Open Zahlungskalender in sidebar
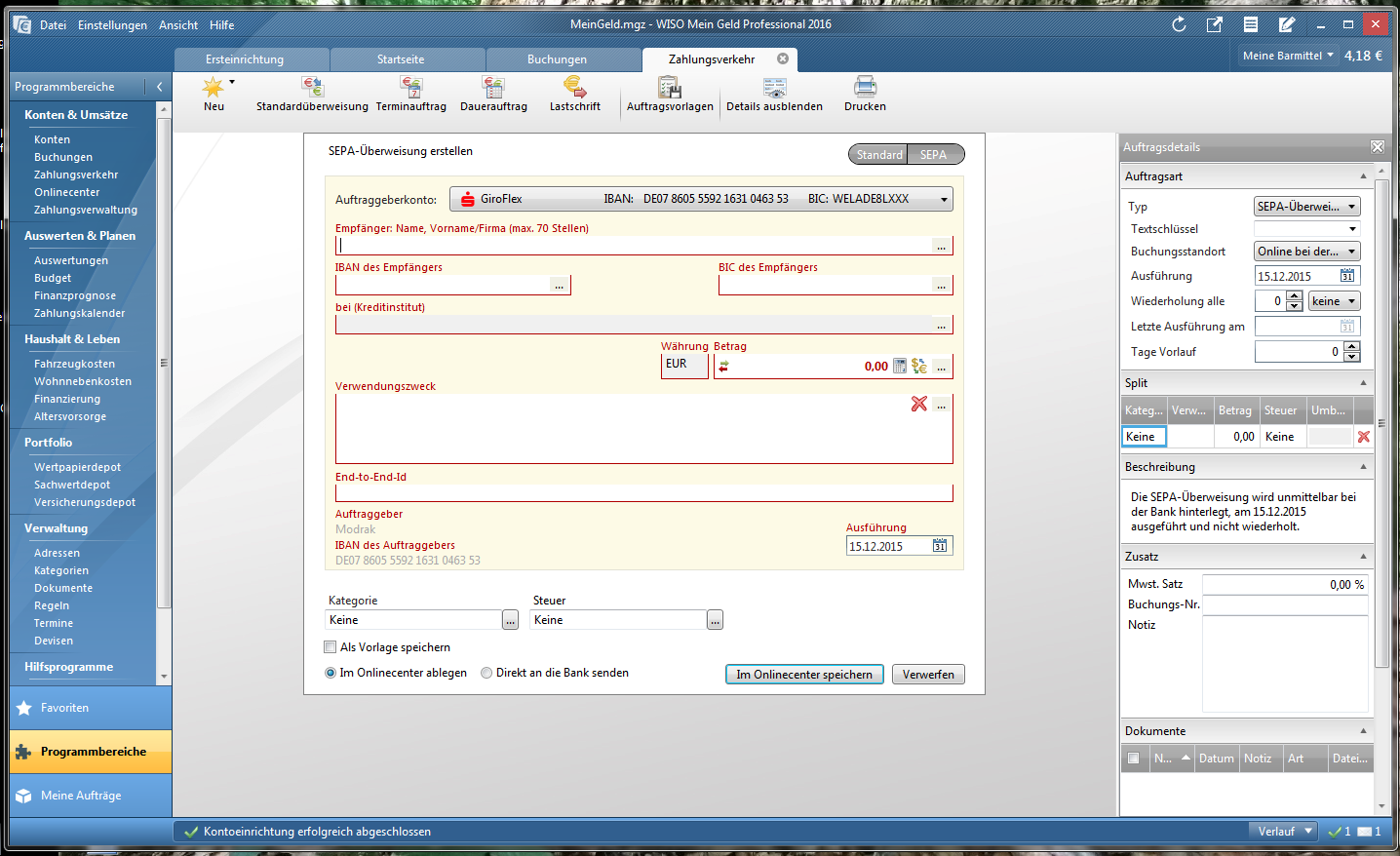Screen dimensions: 1400x856 [x=80, y=313]
